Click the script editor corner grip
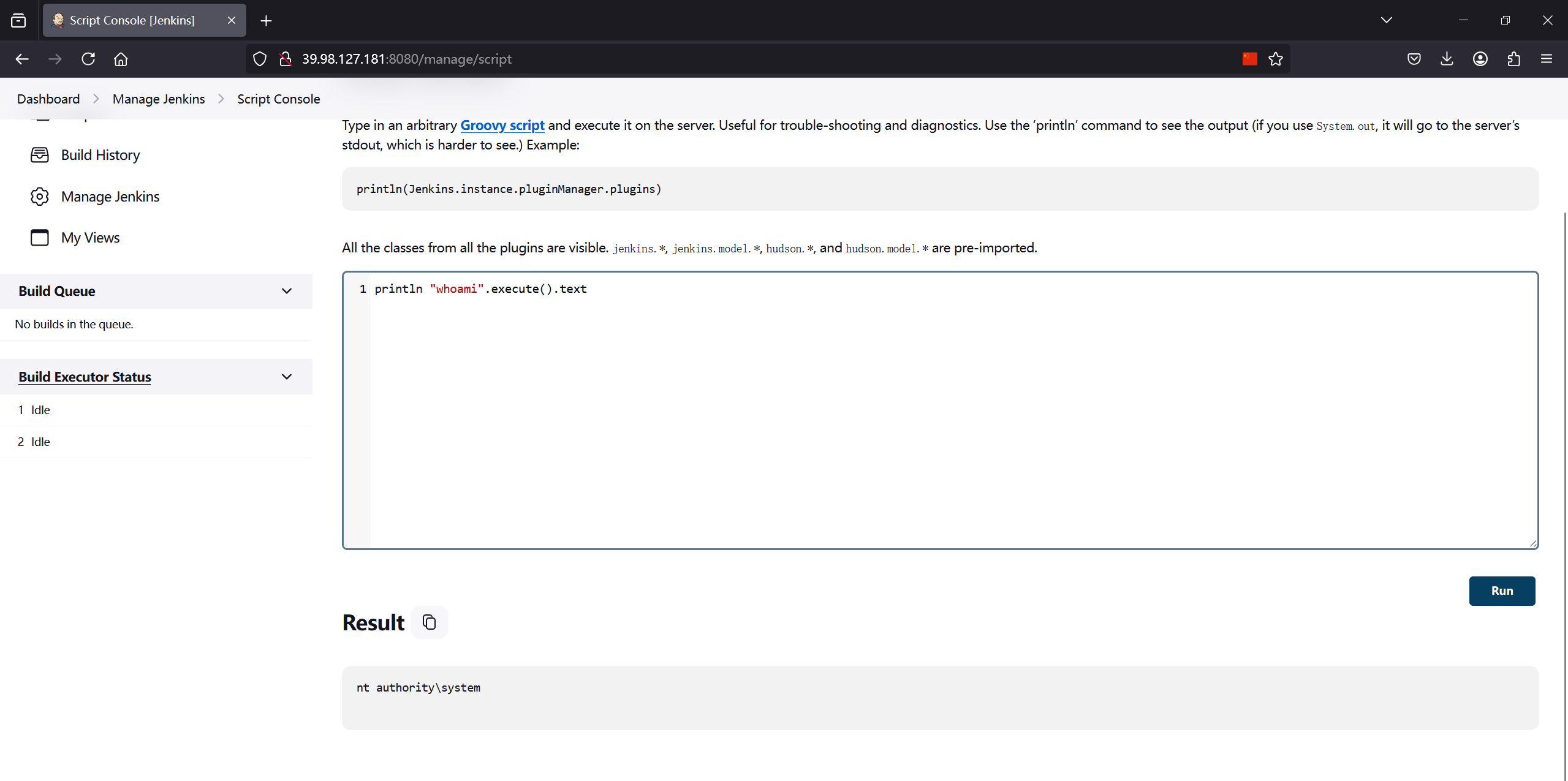 [x=1533, y=543]
